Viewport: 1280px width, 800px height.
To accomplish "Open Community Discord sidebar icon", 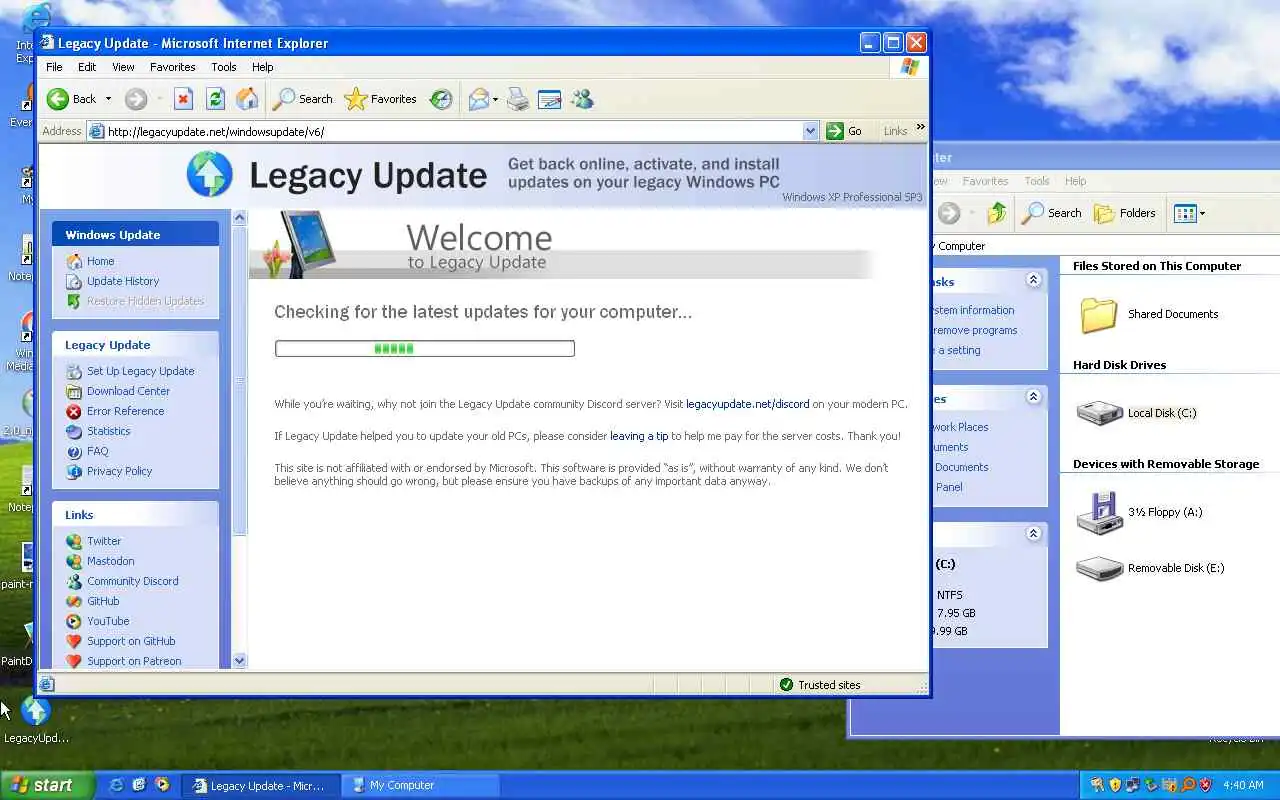I will pyautogui.click(x=74, y=581).
